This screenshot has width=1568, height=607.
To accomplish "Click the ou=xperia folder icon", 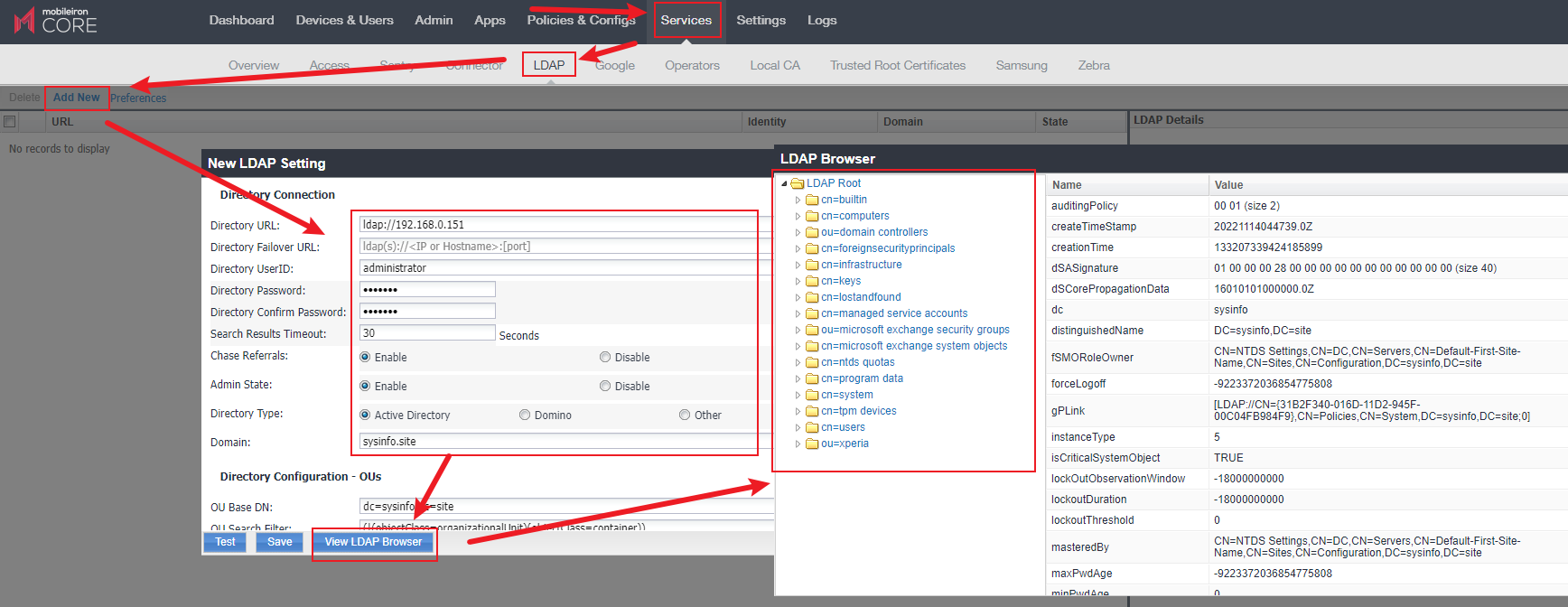I will click(812, 444).
